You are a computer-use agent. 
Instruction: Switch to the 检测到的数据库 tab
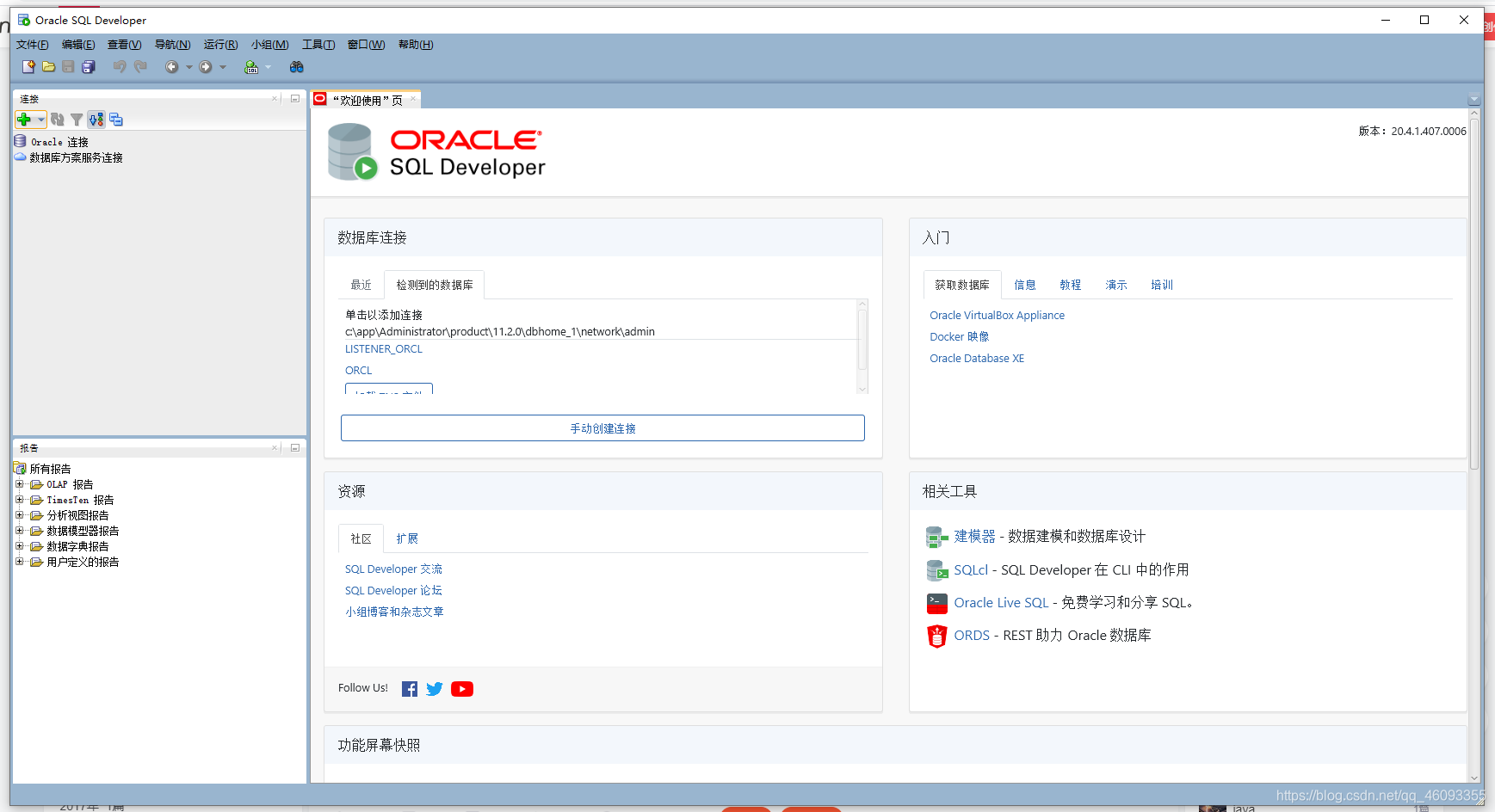coord(435,285)
